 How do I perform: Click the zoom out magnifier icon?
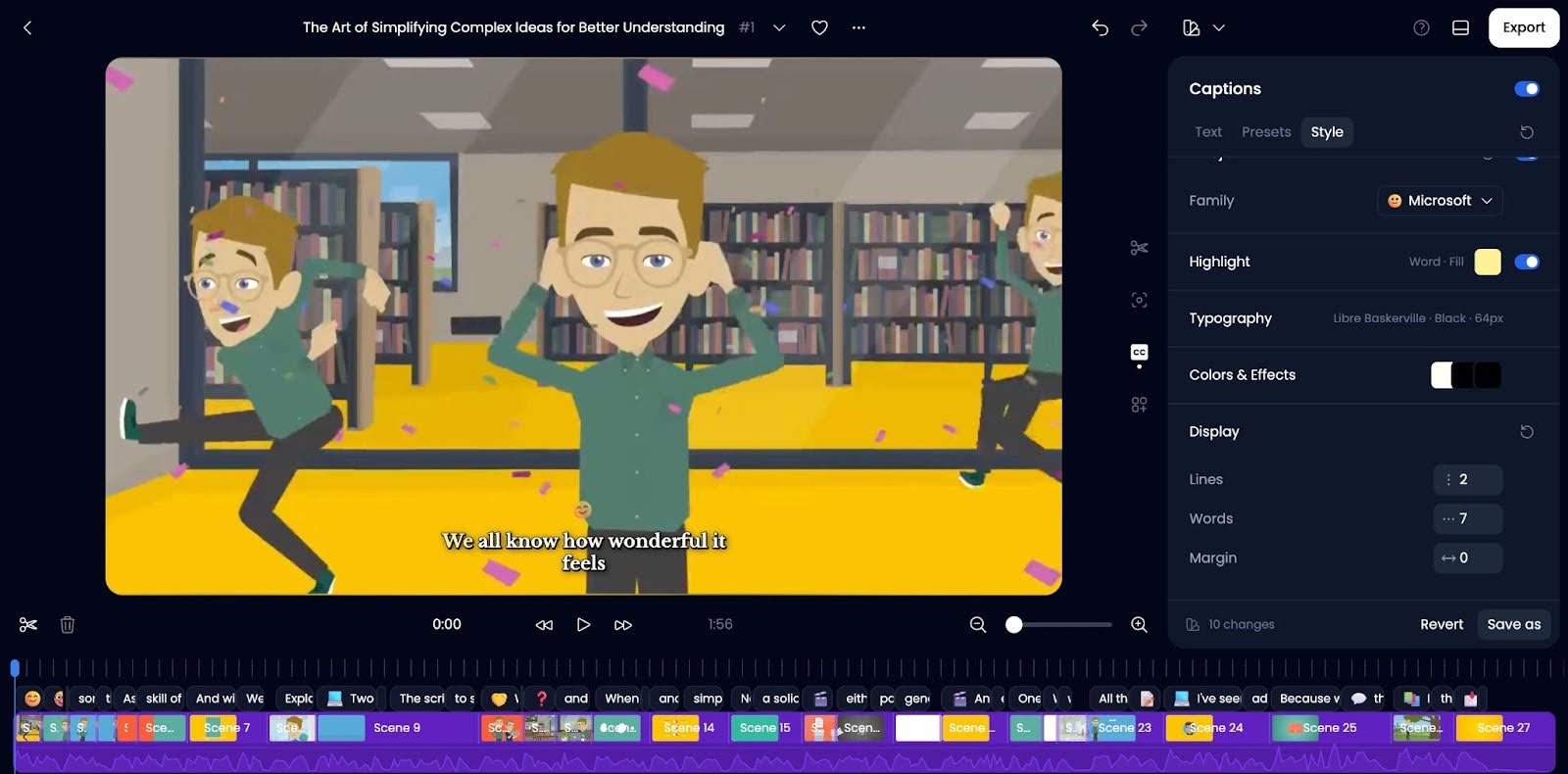pos(977,624)
